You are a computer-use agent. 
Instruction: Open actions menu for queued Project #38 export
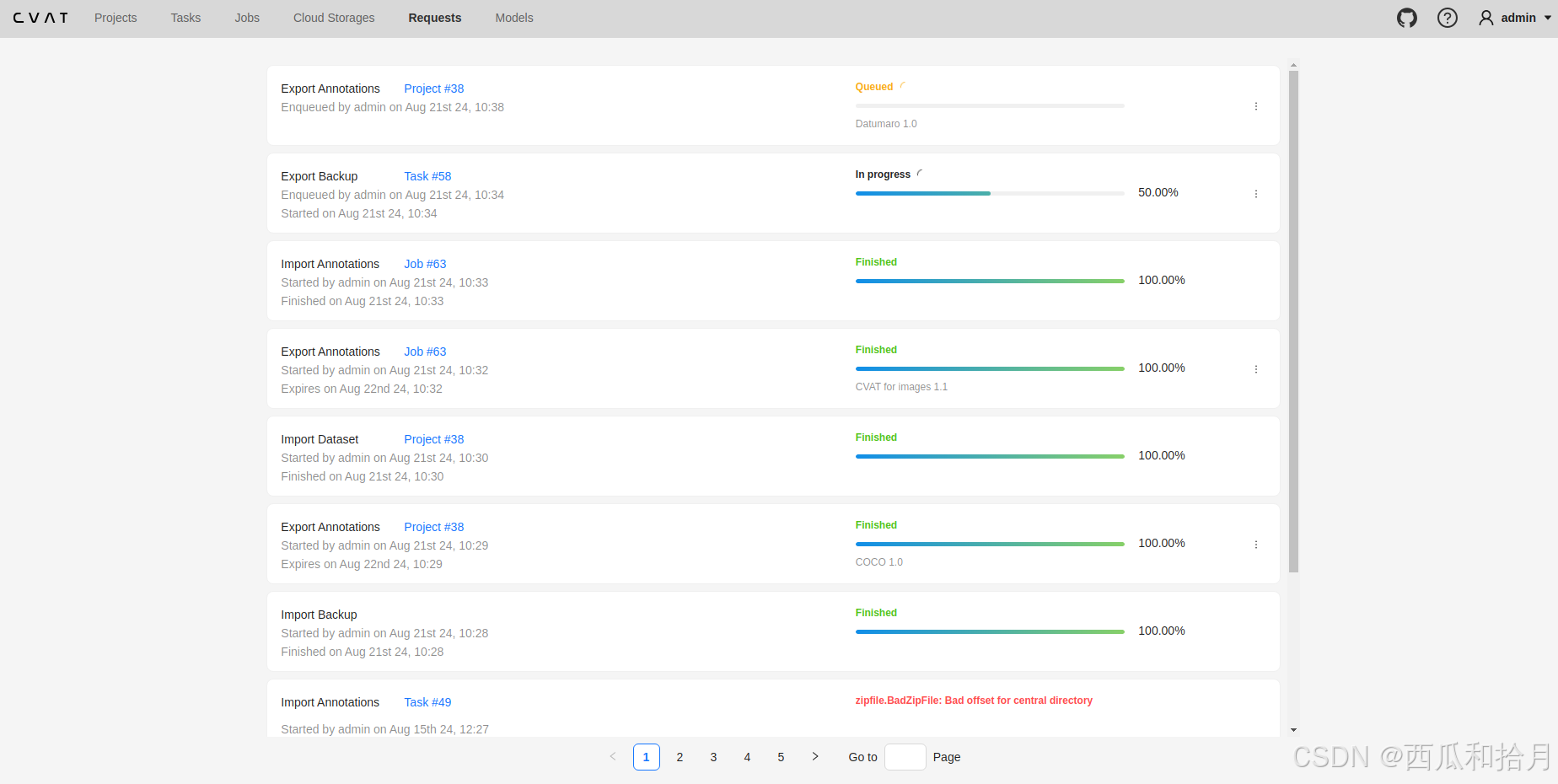click(x=1255, y=106)
